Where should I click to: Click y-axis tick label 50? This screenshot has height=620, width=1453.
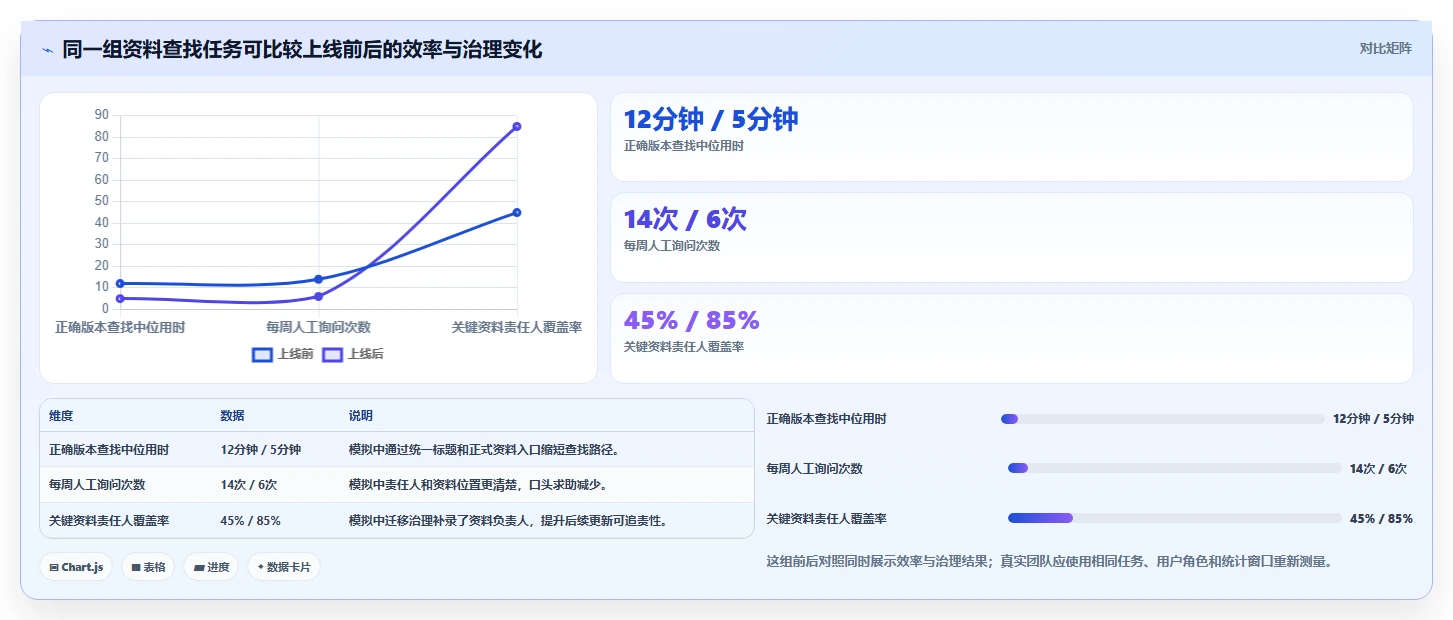point(102,201)
